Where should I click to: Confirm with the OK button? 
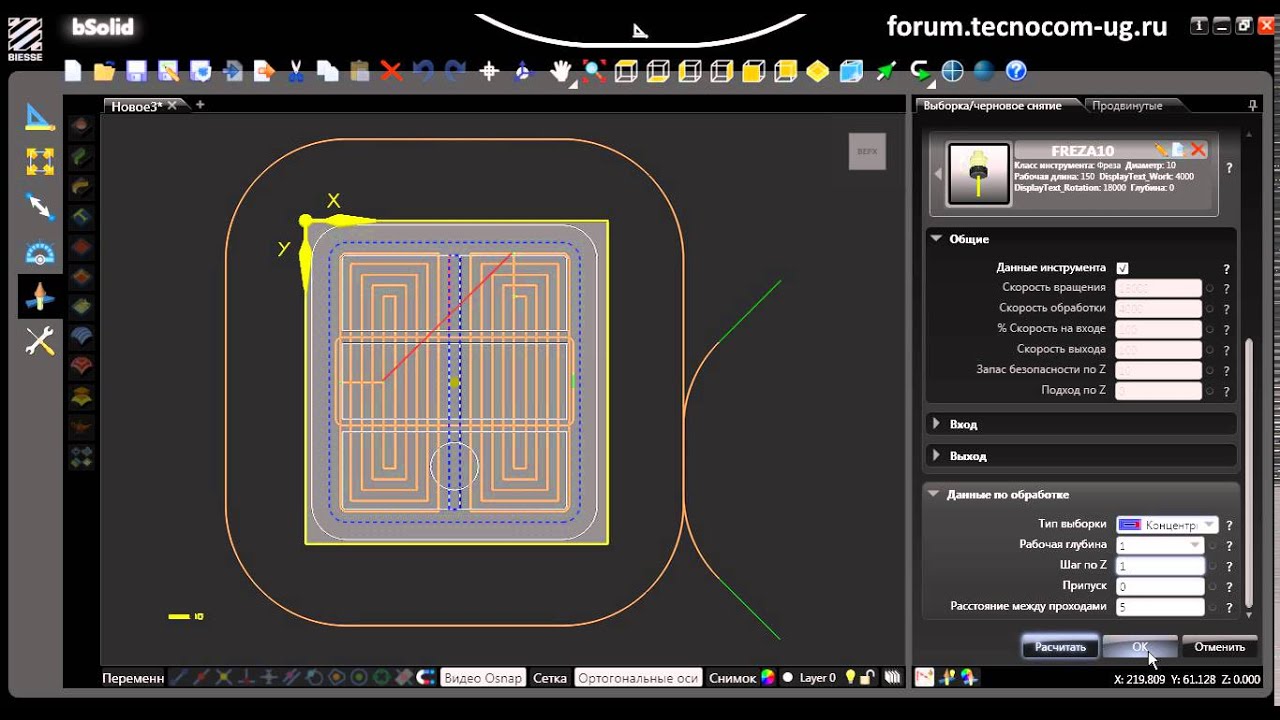pos(1140,647)
